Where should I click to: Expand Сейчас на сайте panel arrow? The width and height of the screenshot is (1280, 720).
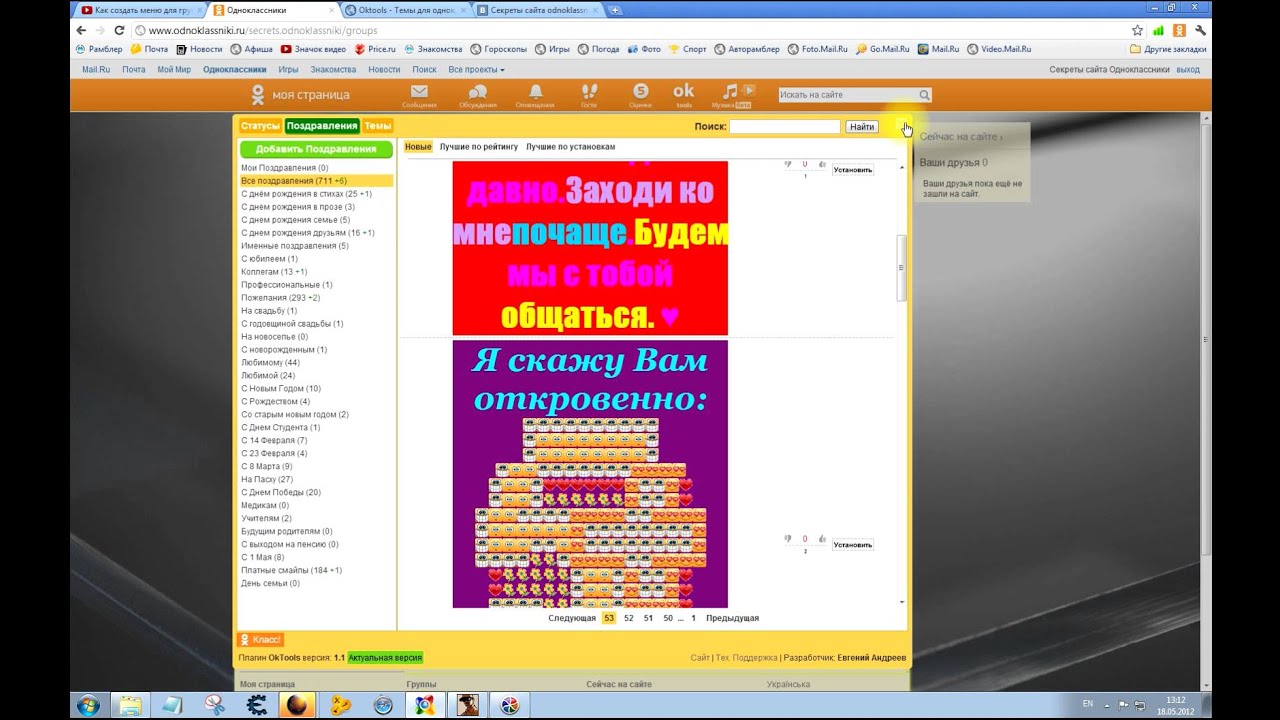pyautogui.click(x=1001, y=137)
